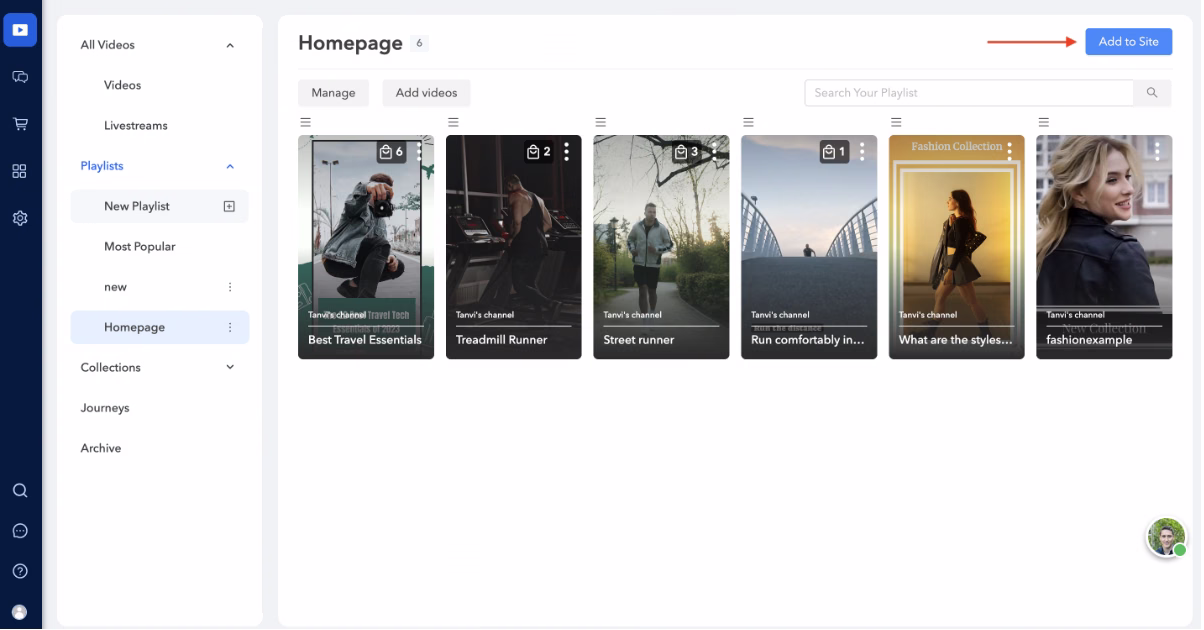Viewport: 1204px width, 630px height.
Task: Click the Add videos button
Action: (426, 93)
